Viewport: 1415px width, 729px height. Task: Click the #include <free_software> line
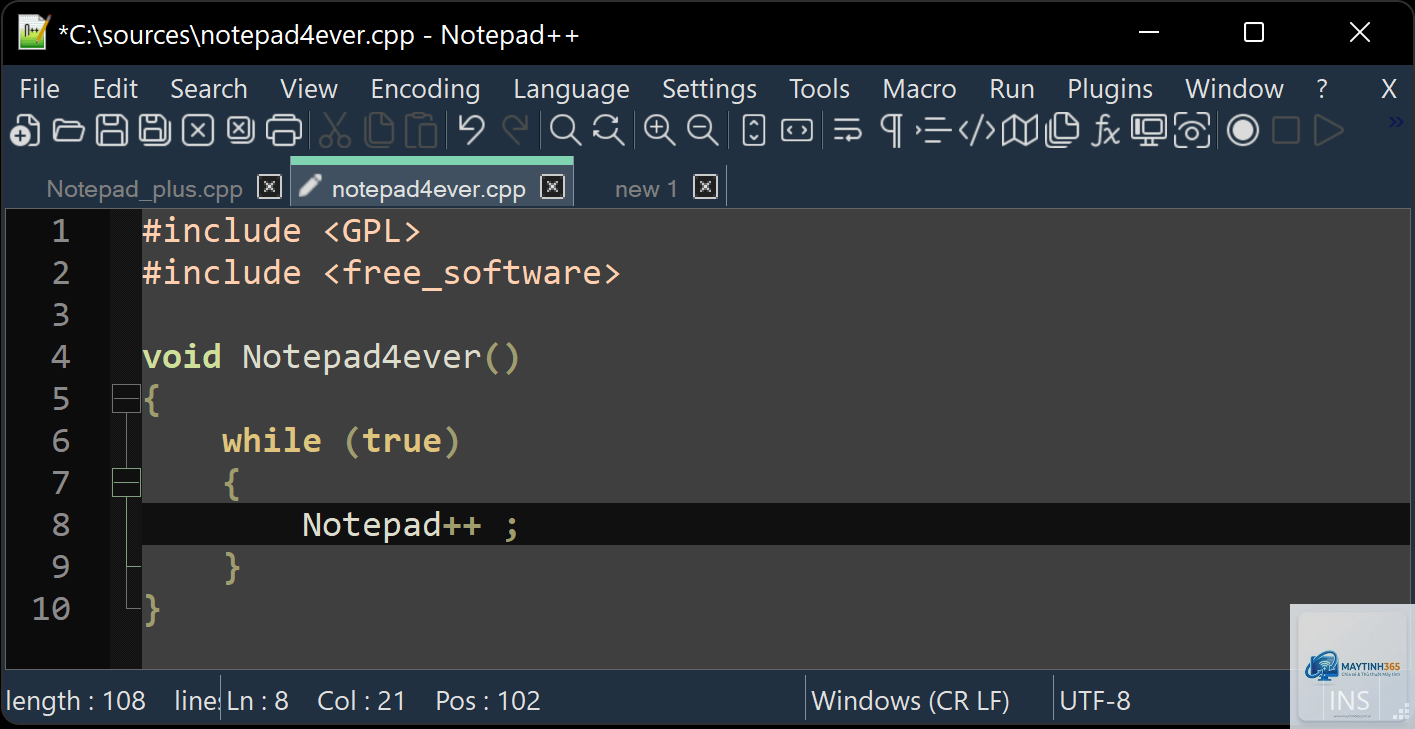click(x=381, y=273)
